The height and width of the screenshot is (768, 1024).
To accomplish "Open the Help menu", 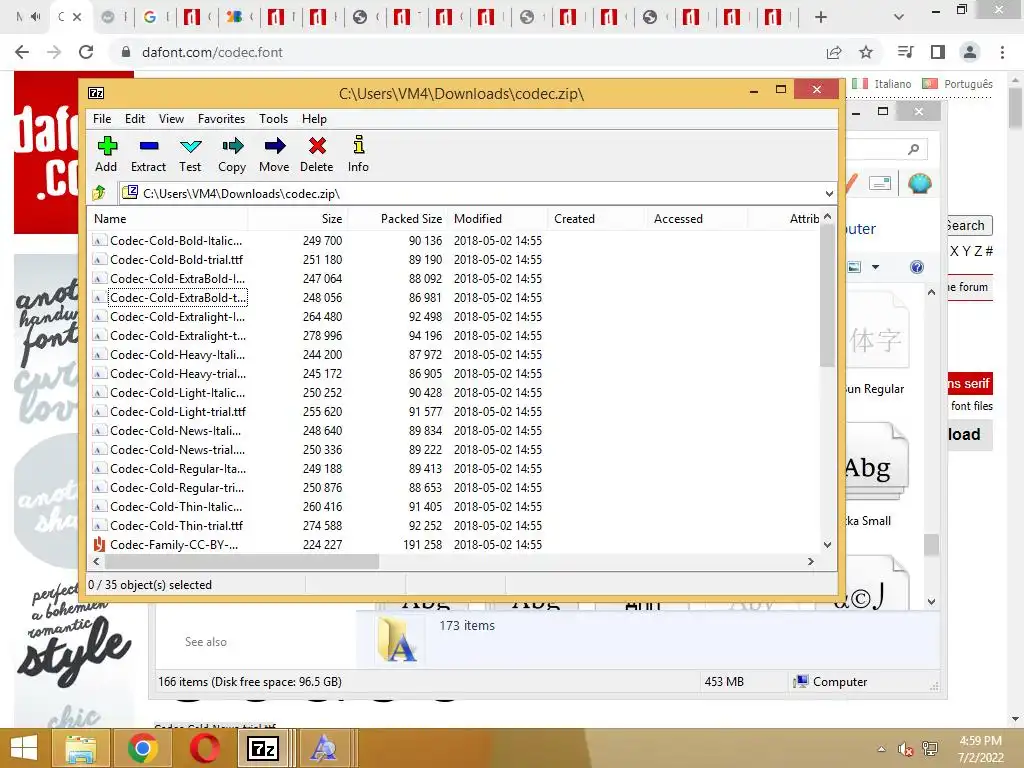I will [x=314, y=119].
